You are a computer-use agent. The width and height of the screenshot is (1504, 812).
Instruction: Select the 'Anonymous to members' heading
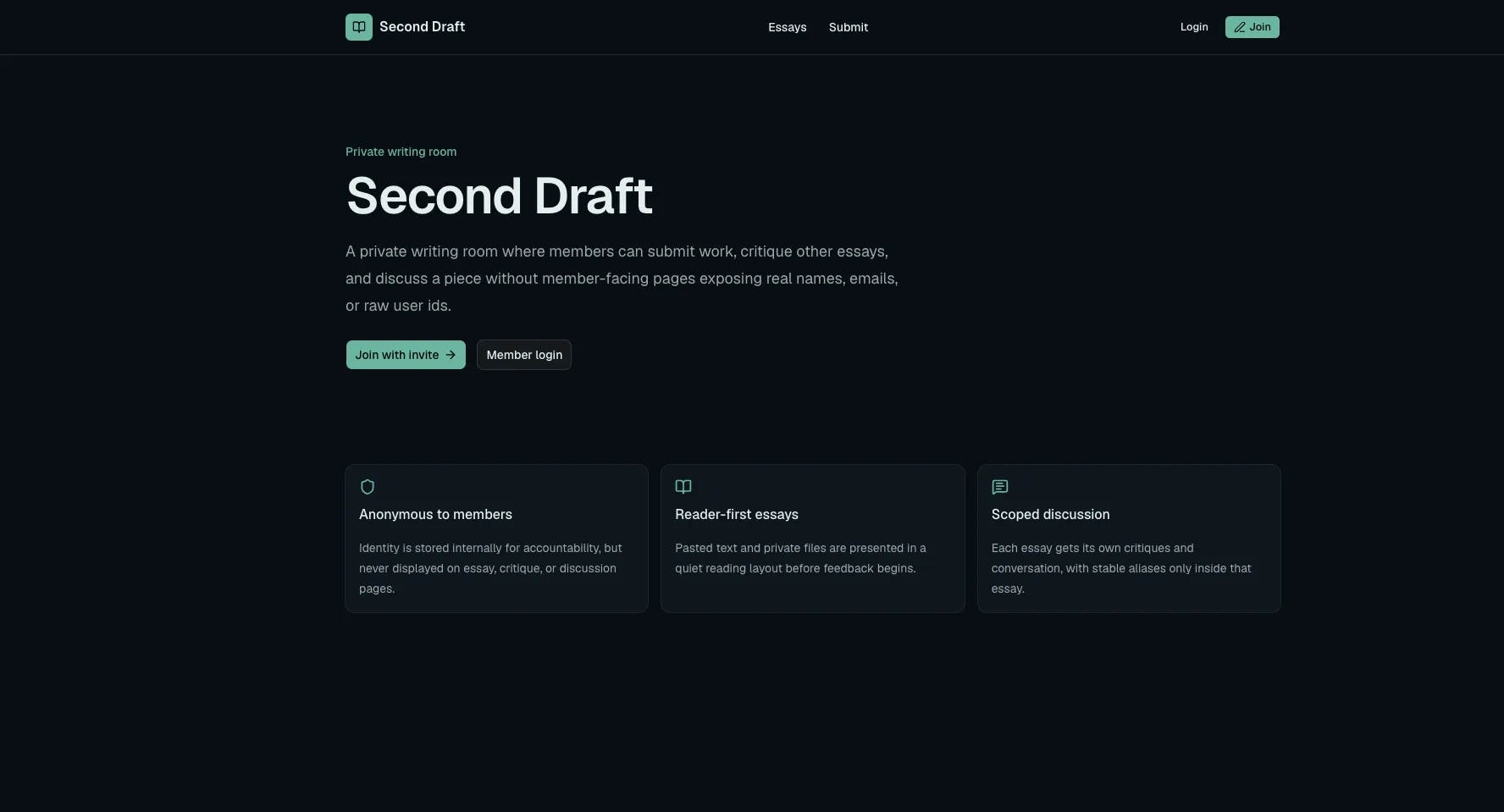tap(435, 514)
